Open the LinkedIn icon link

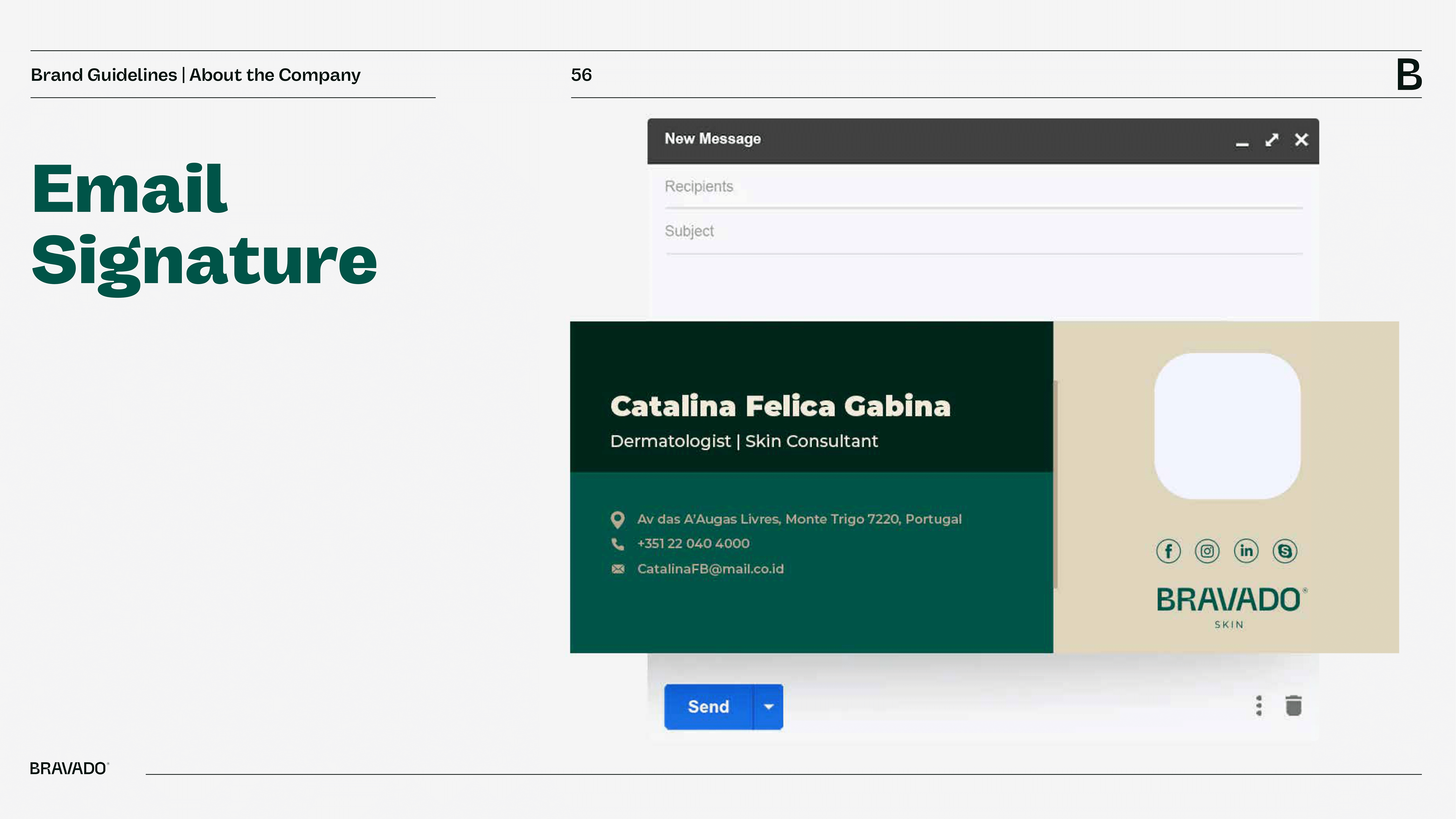(1246, 551)
